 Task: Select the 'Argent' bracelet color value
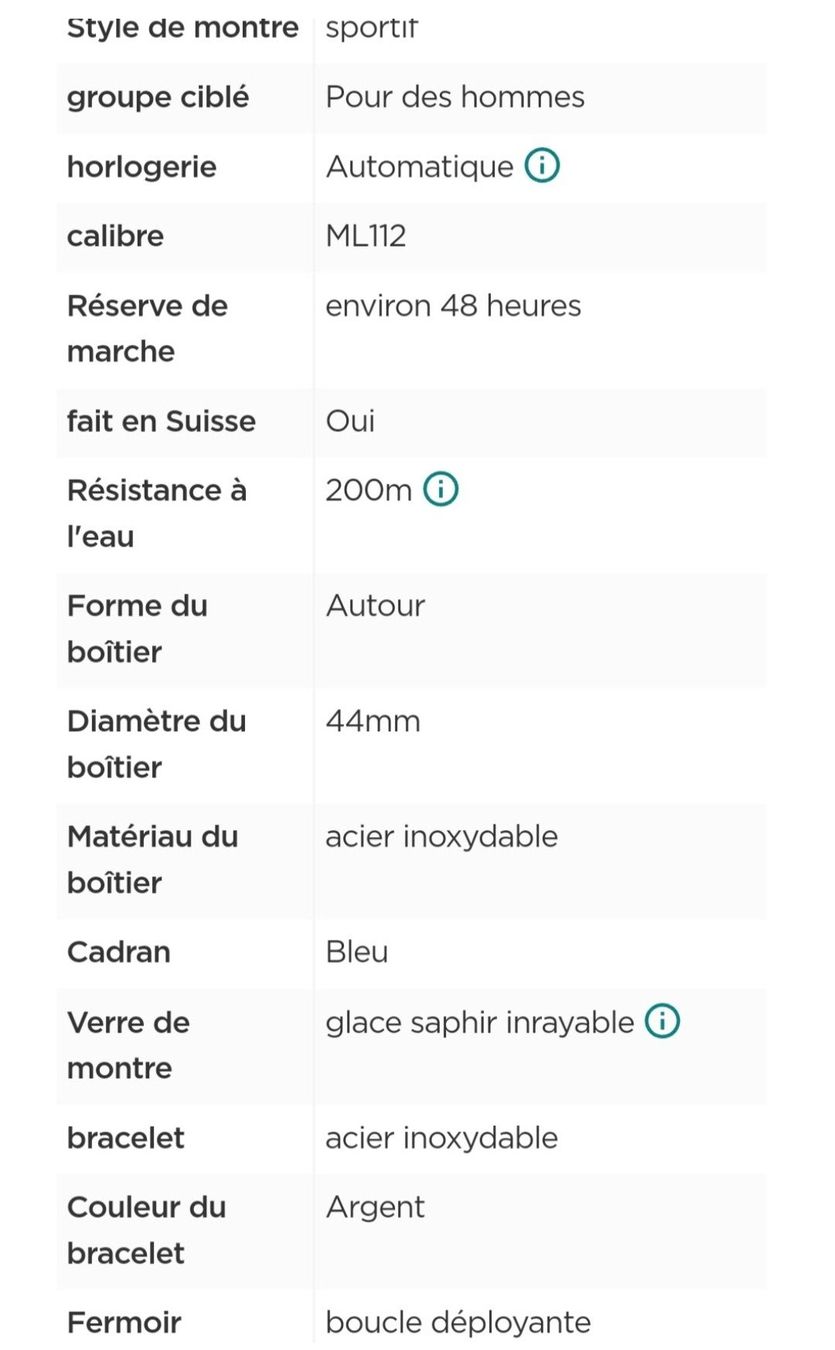(375, 1207)
